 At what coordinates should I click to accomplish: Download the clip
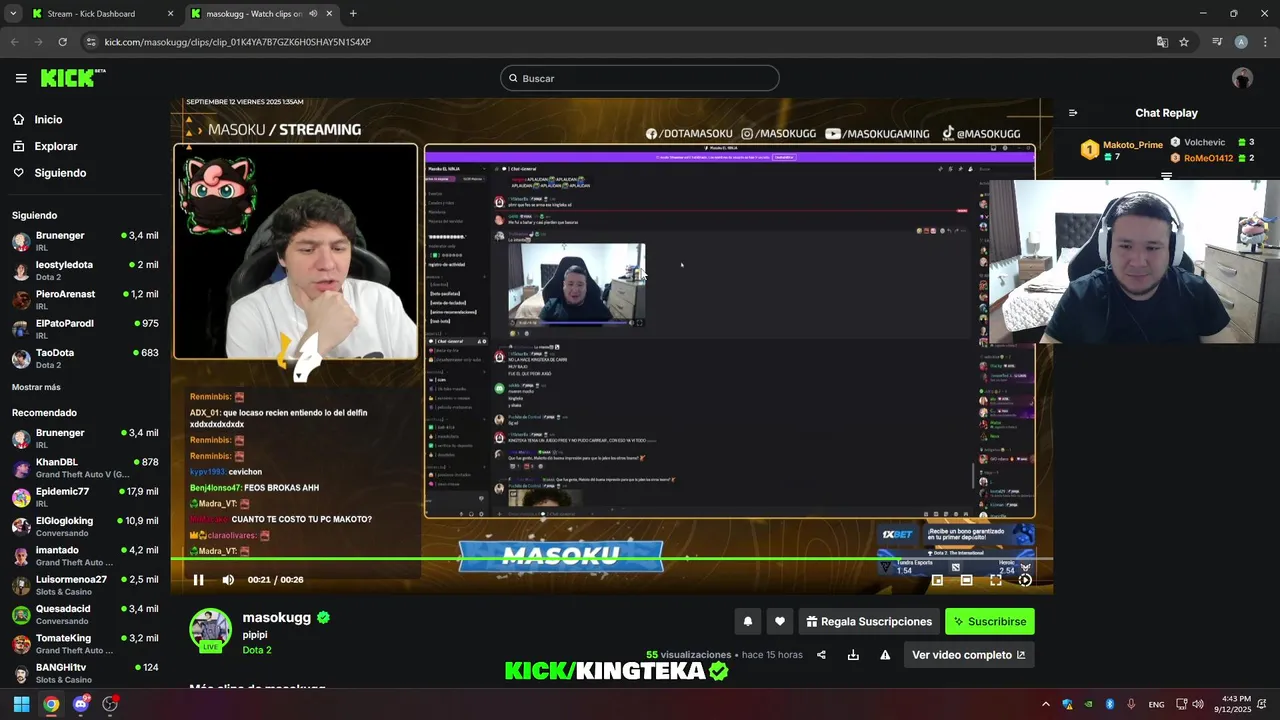pos(853,655)
